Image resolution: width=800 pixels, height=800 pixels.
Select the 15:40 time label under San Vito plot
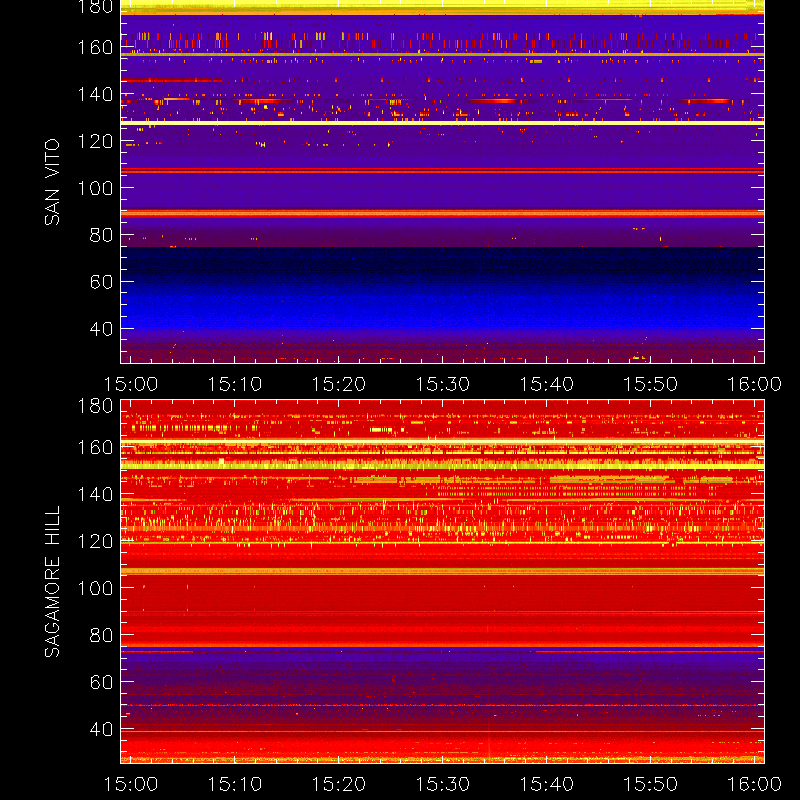(x=547, y=384)
